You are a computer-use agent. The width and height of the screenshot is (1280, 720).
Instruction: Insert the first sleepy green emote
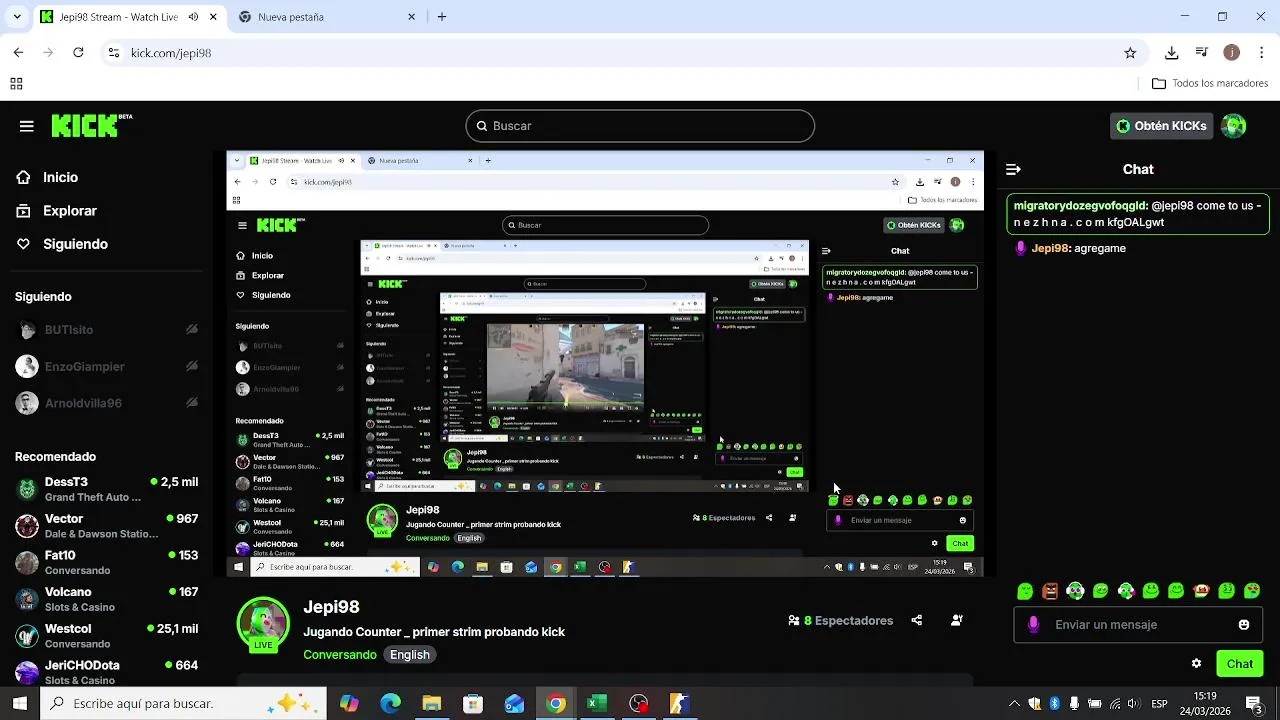[x=1025, y=591]
